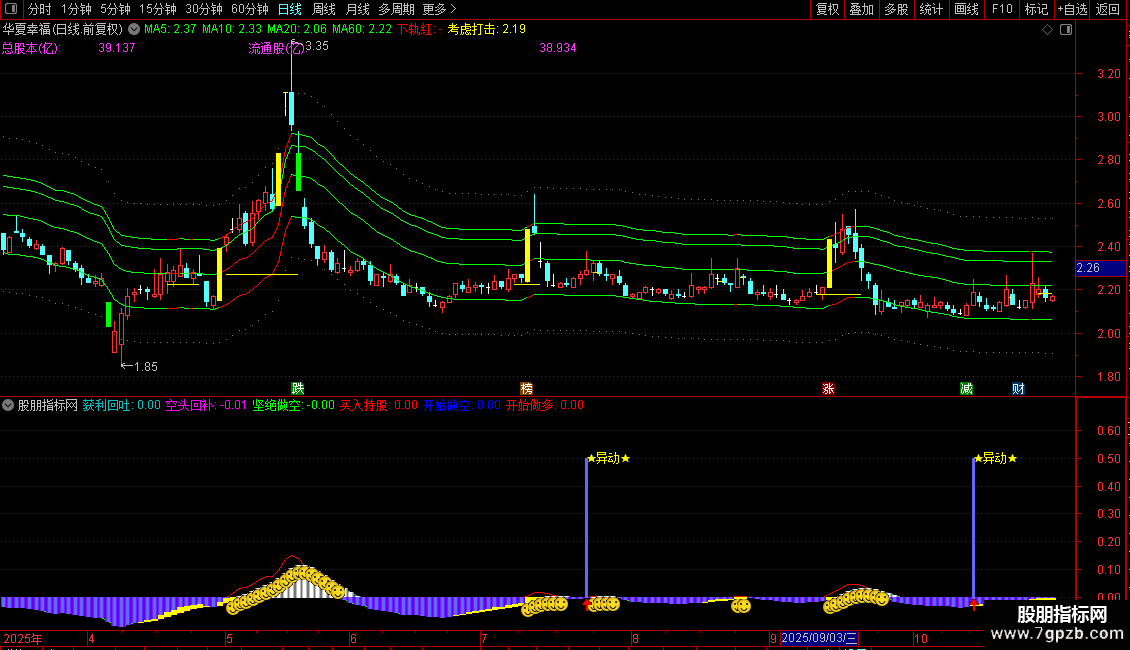Switch to the 周线 weekly period
Viewport: 1130px width, 650px height.
coord(323,9)
